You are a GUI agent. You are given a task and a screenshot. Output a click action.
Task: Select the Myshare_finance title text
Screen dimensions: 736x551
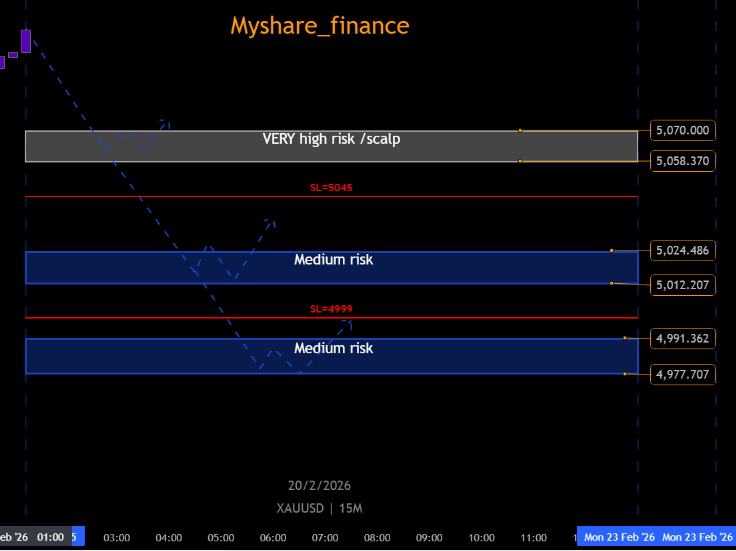coord(320,25)
